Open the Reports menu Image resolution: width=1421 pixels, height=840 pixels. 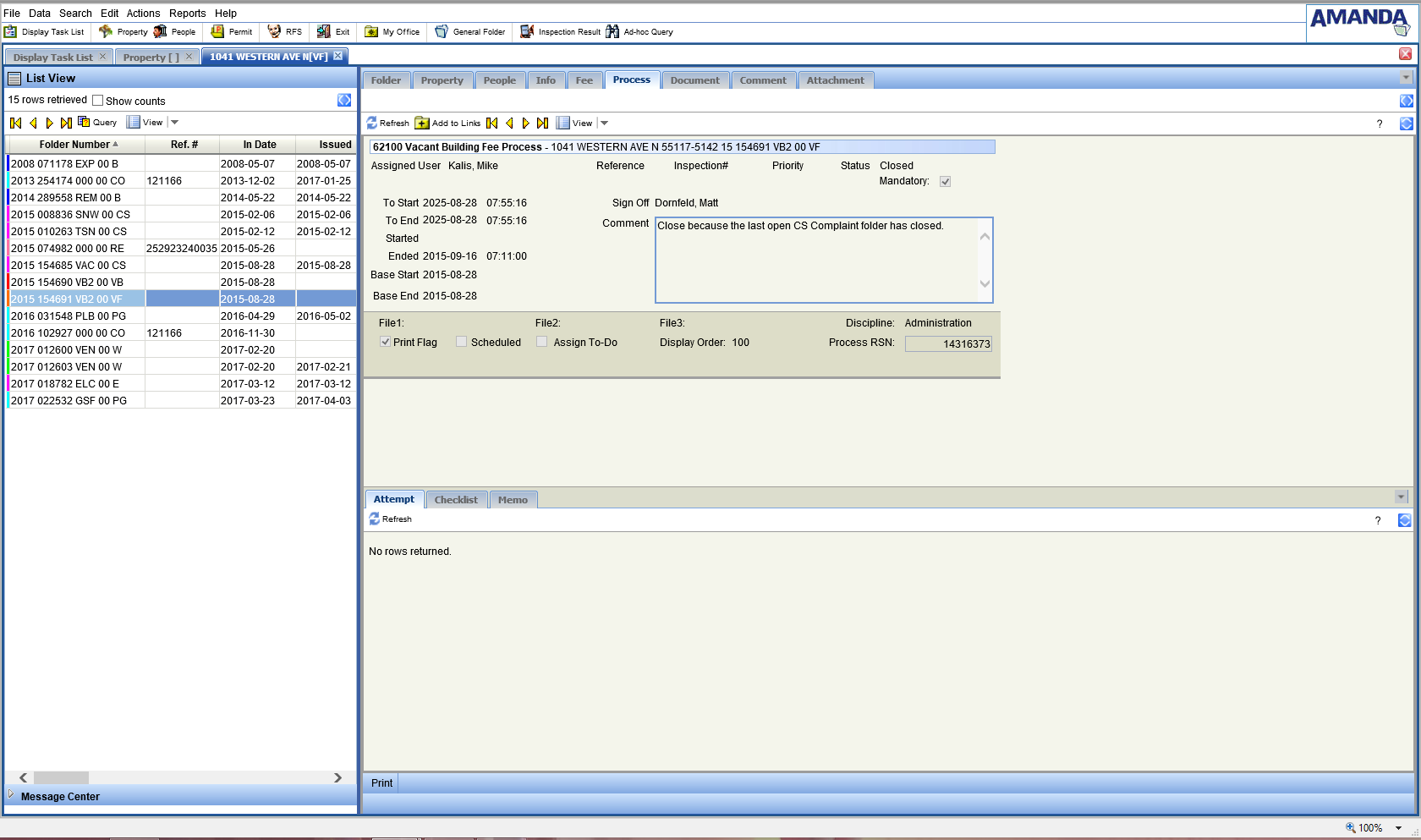pyautogui.click(x=187, y=14)
